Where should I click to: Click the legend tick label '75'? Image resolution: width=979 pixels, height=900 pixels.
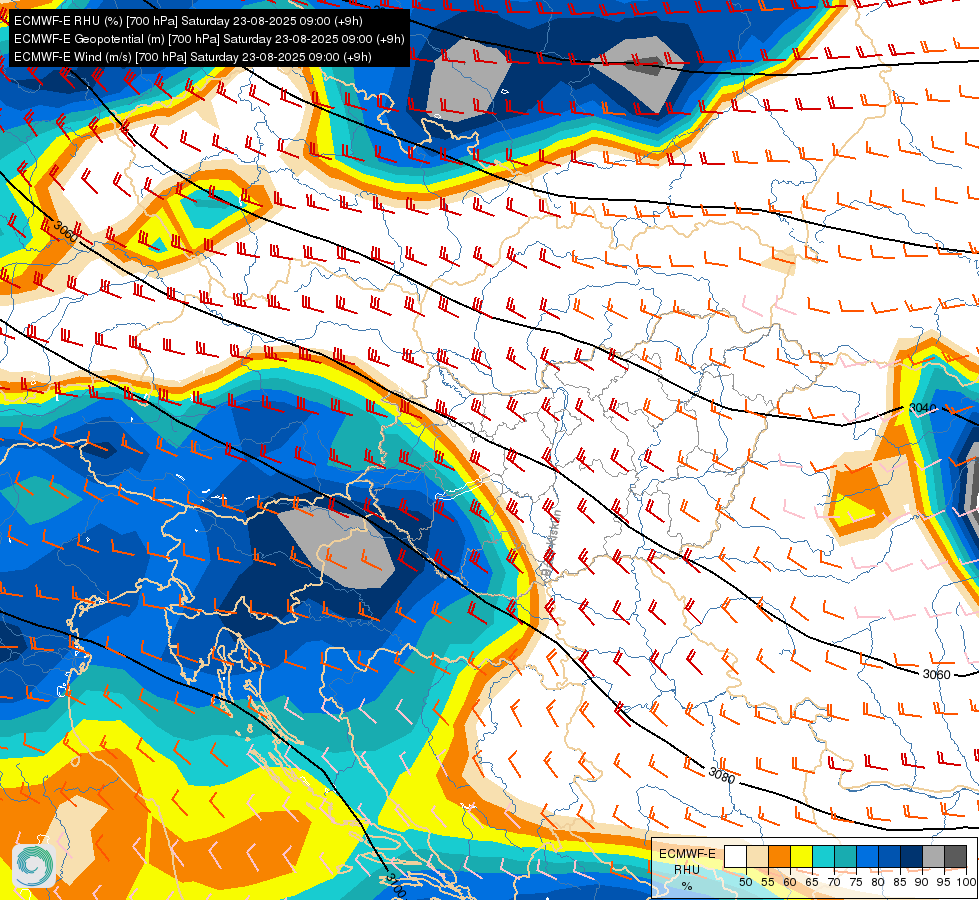tap(855, 882)
